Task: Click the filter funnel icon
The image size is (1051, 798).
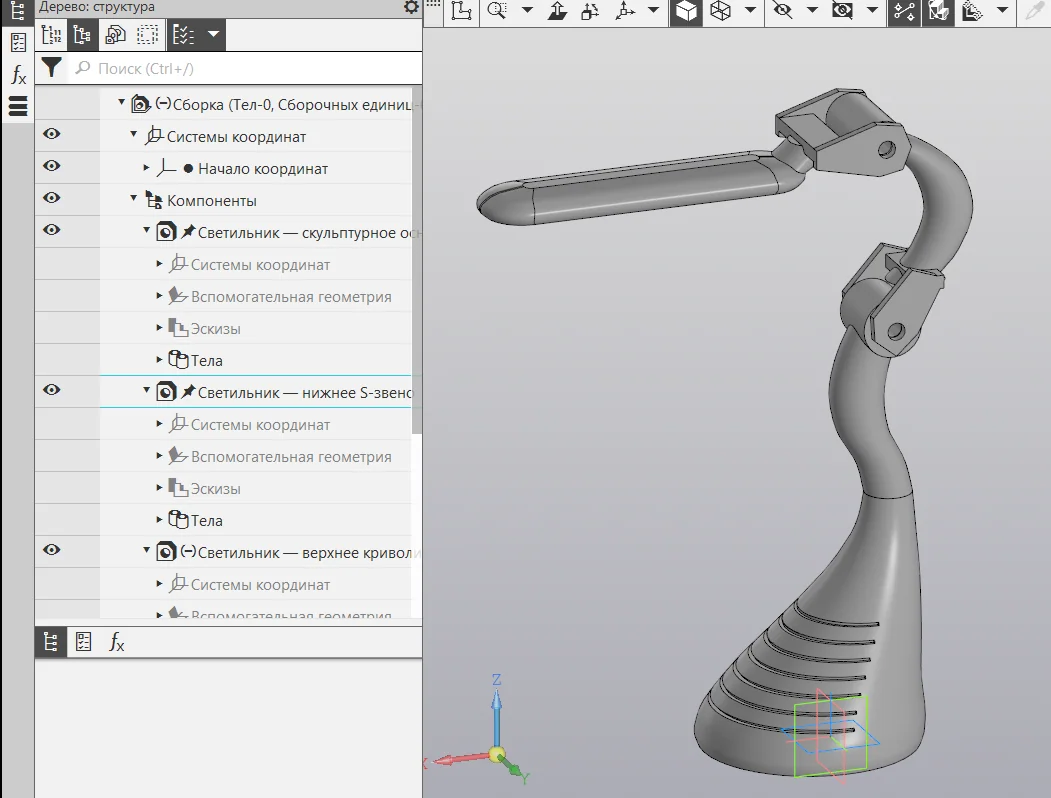Action: 52,68
